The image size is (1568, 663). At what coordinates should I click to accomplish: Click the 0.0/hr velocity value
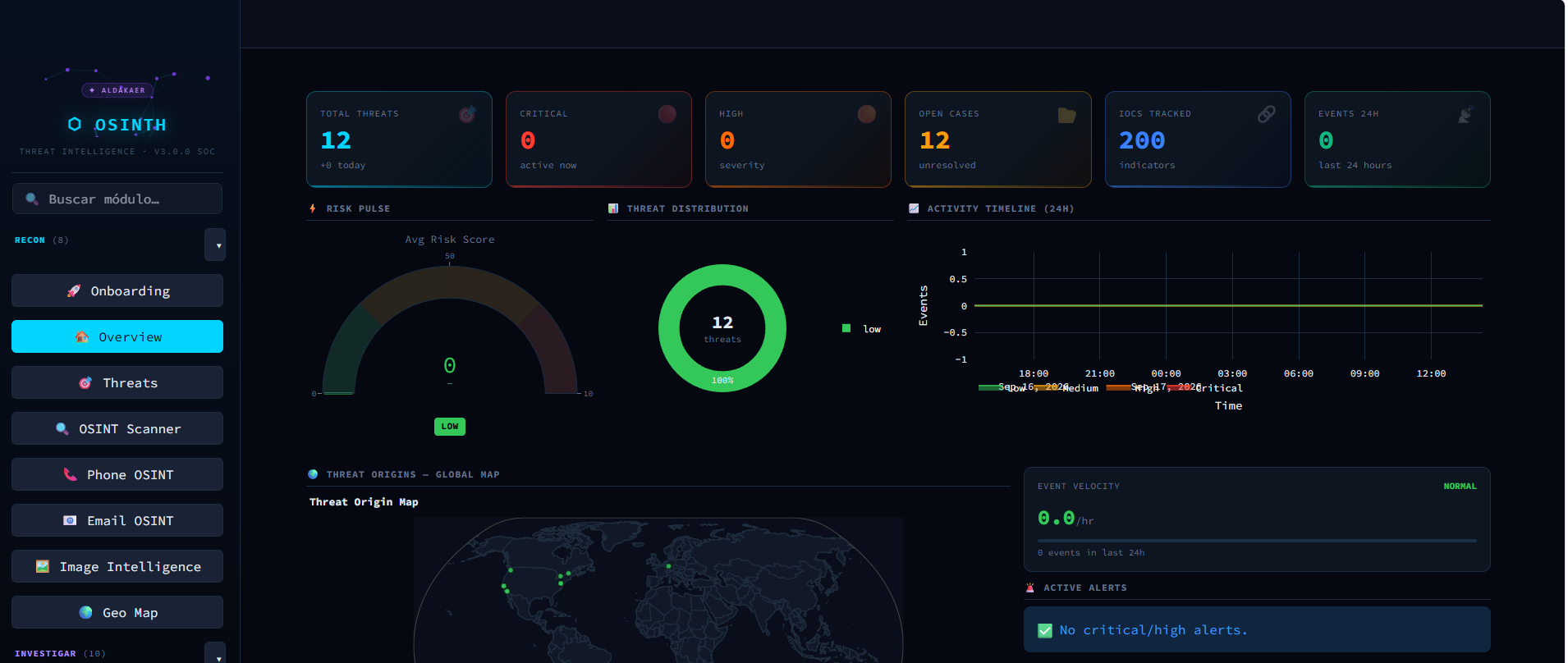tap(1065, 519)
